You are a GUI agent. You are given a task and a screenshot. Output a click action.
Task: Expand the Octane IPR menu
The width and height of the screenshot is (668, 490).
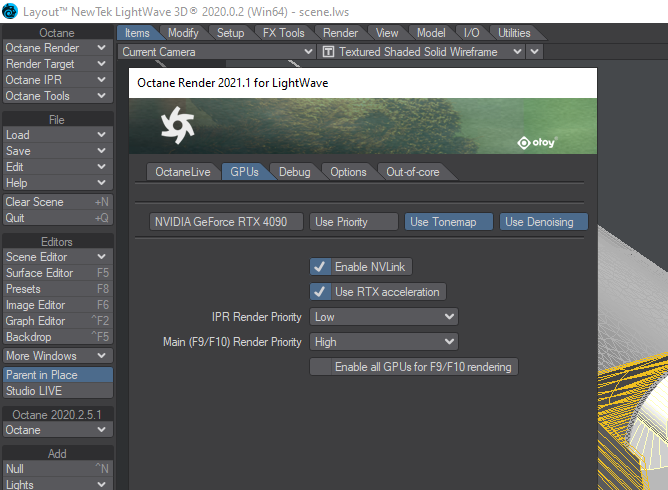pyautogui.click(x=58, y=80)
